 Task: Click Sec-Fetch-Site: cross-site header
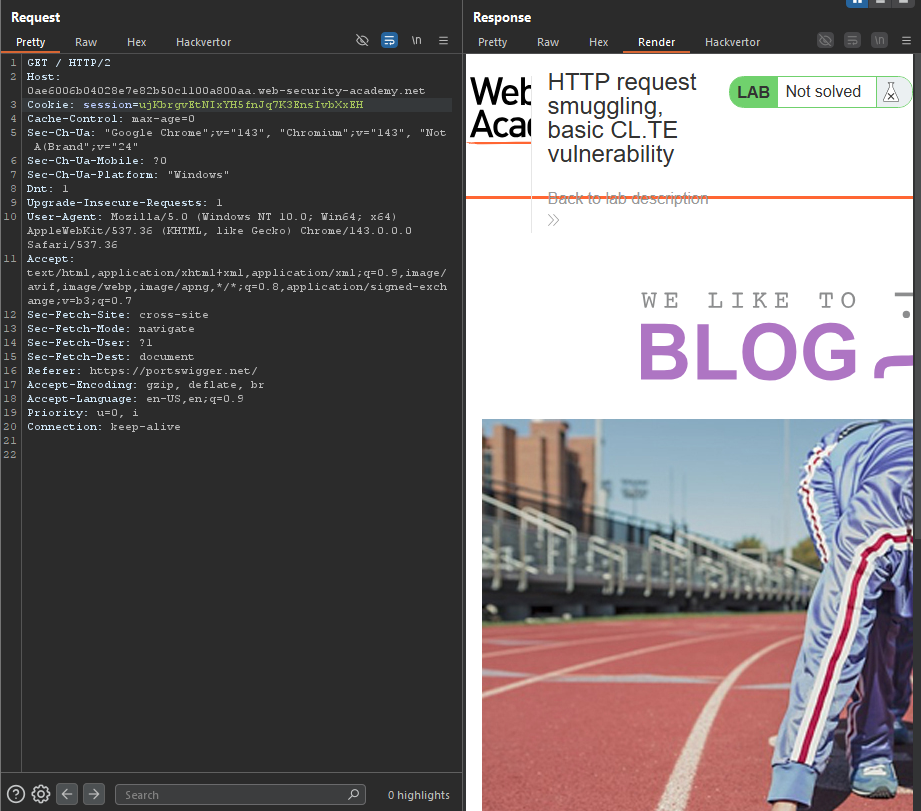pyautogui.click(x=117, y=315)
